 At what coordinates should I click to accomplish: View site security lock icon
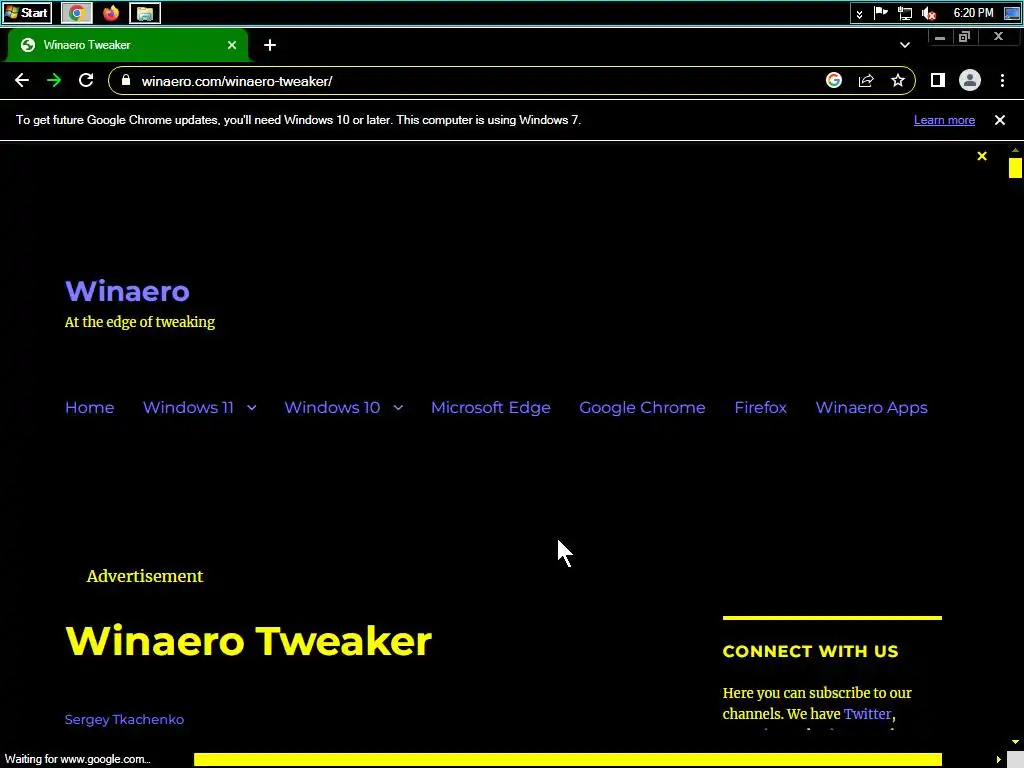pyautogui.click(x=126, y=80)
